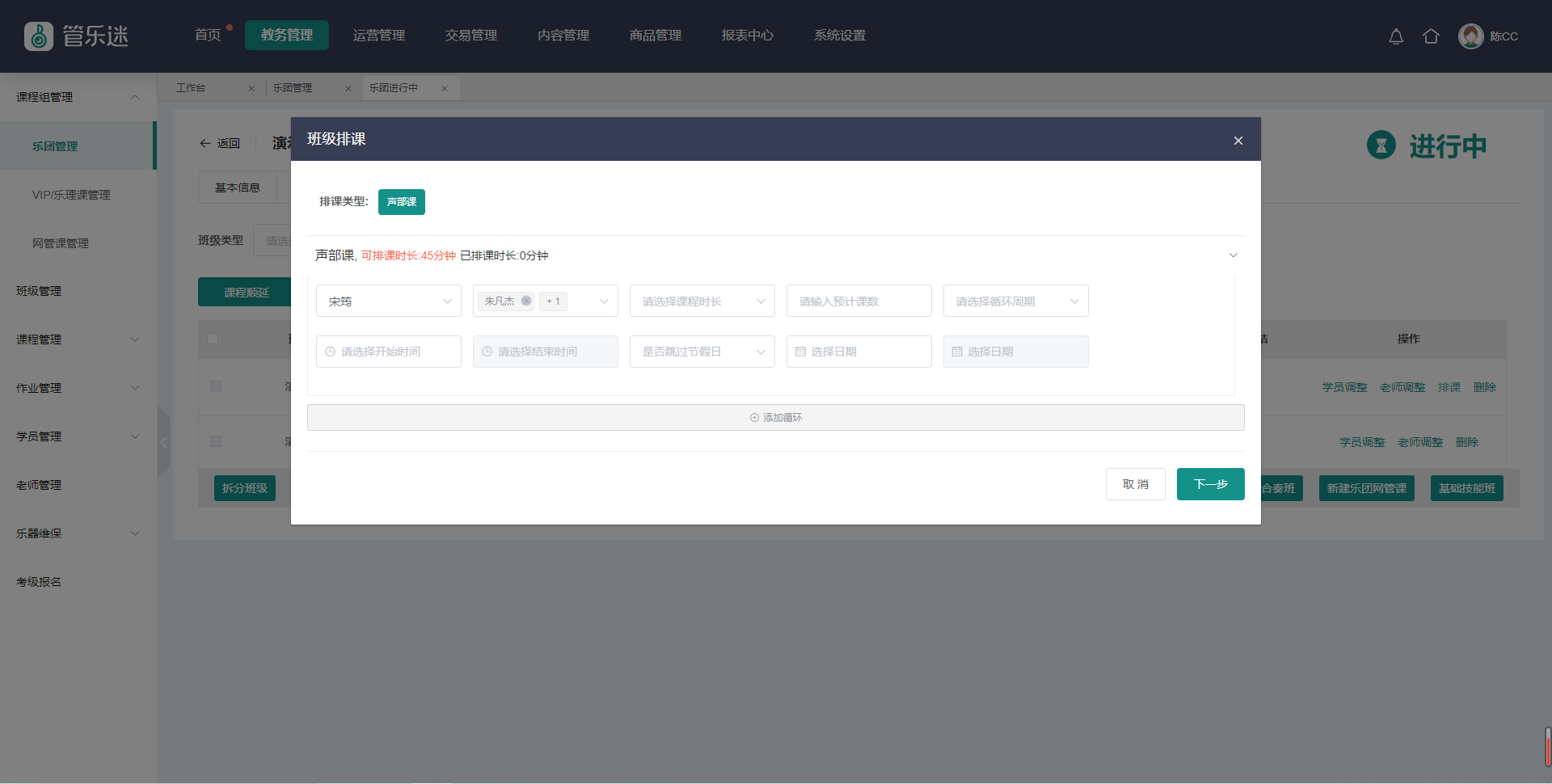Close the 工作台 tab

(x=251, y=88)
